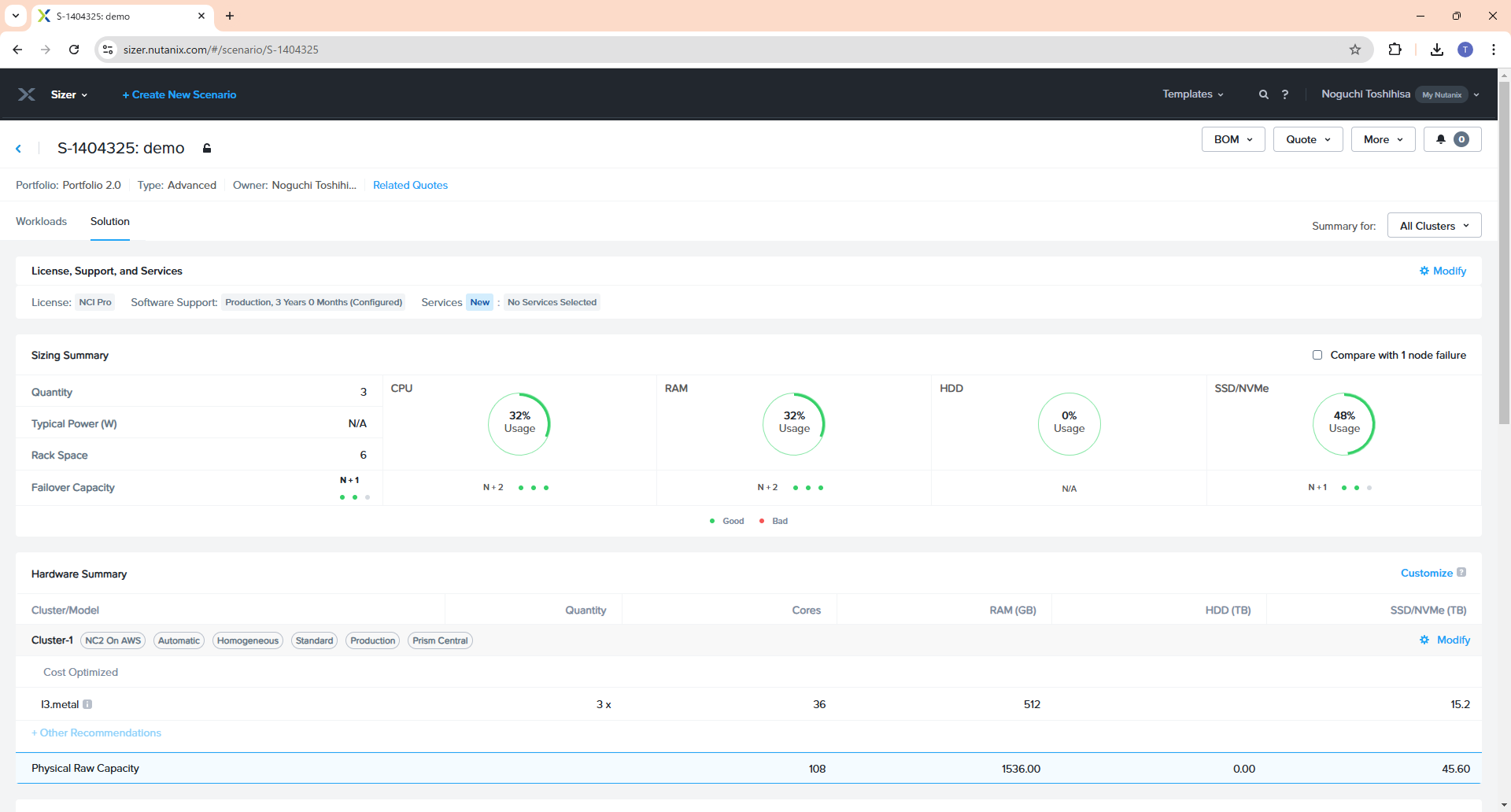Click the page vertical scrollbar
1511x812 pixels.
(1504, 252)
